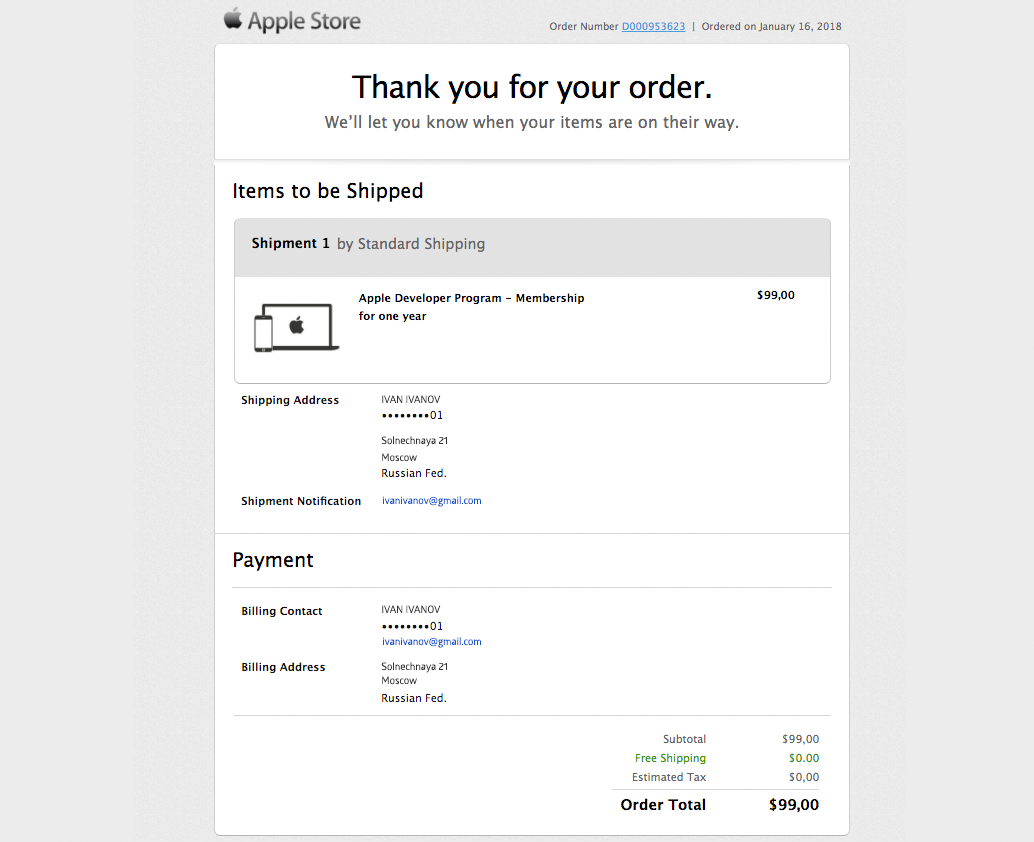This screenshot has height=842, width=1034.
Task: Click the $99,00 item price
Action: point(776,295)
